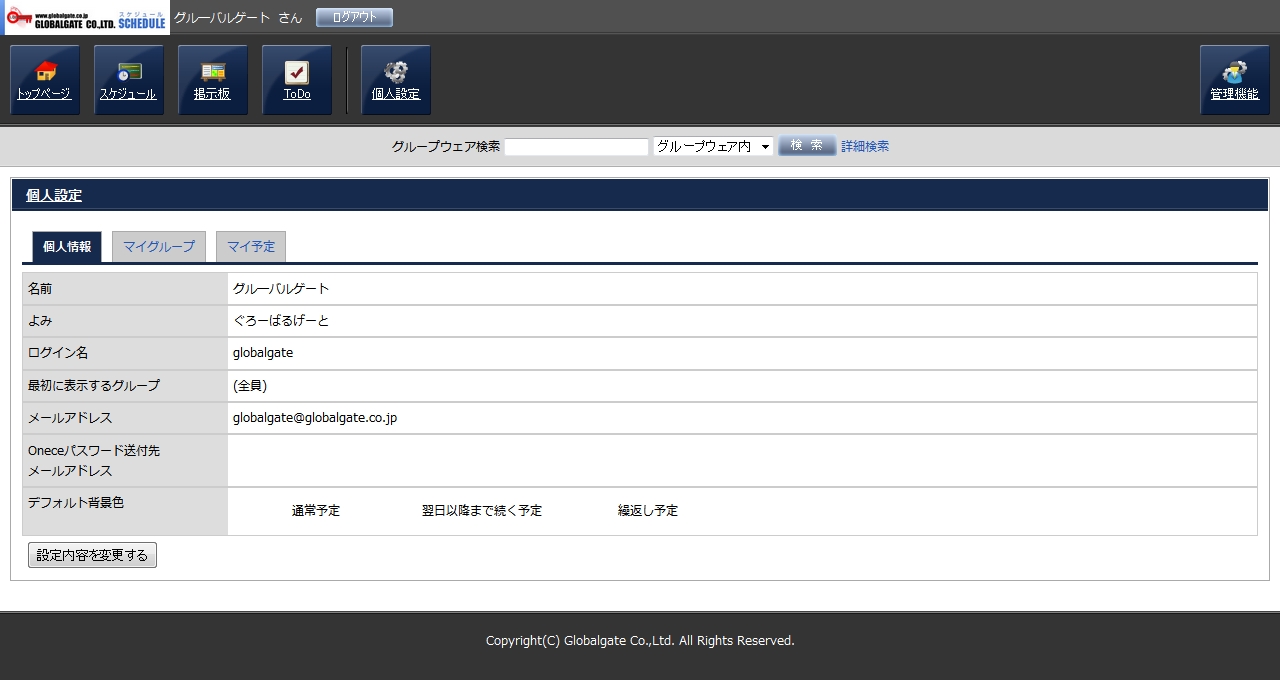Click the 個人設定 gear icon in toolbar
The image size is (1280, 680).
pos(396,80)
